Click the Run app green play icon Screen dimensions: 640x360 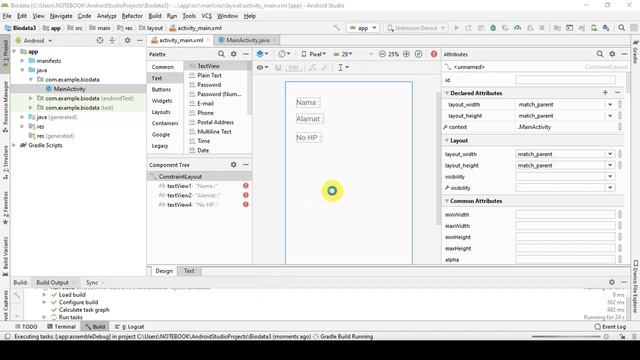click(456, 28)
